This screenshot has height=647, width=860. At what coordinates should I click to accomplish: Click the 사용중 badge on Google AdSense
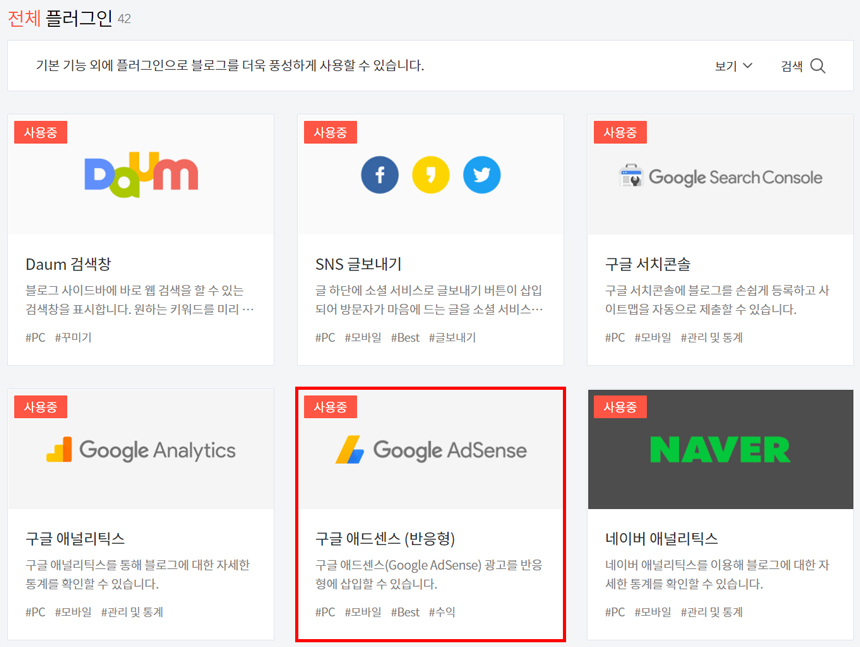(x=330, y=407)
